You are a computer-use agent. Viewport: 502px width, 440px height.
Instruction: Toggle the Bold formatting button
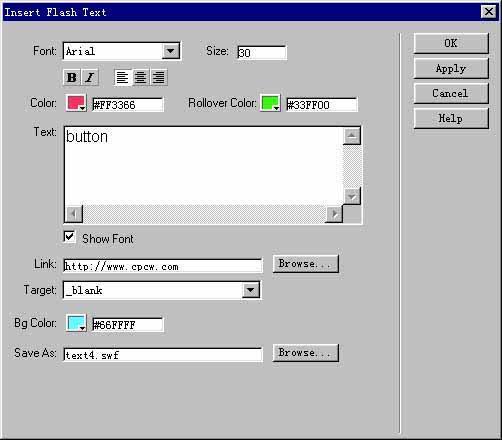[72, 77]
